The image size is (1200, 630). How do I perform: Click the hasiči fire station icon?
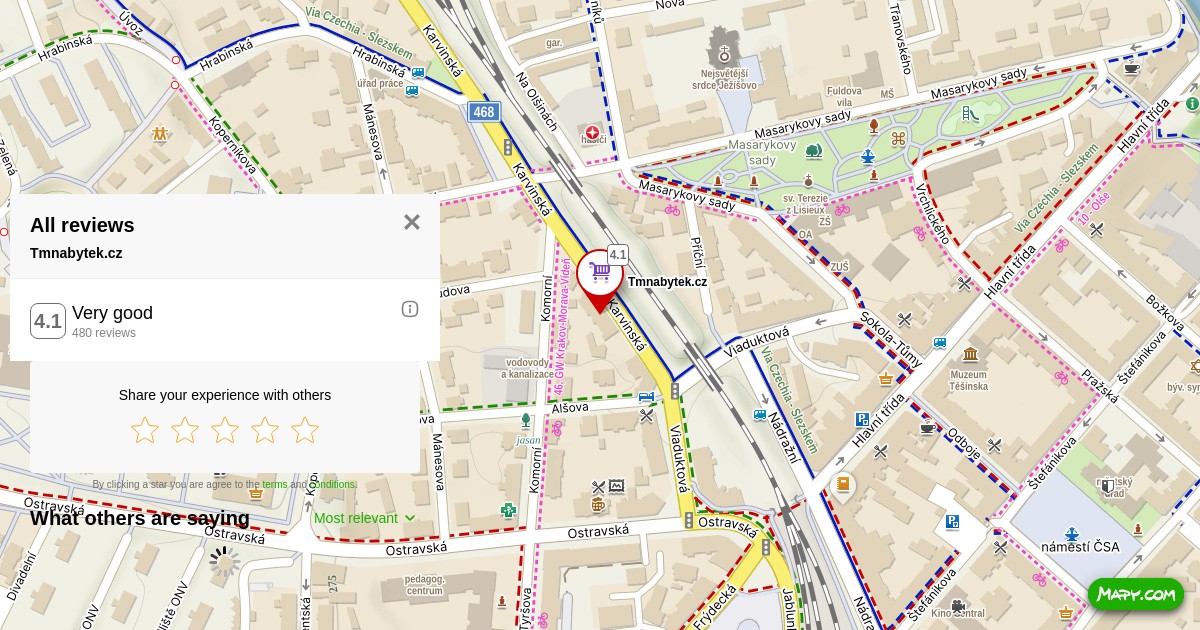coord(593,132)
